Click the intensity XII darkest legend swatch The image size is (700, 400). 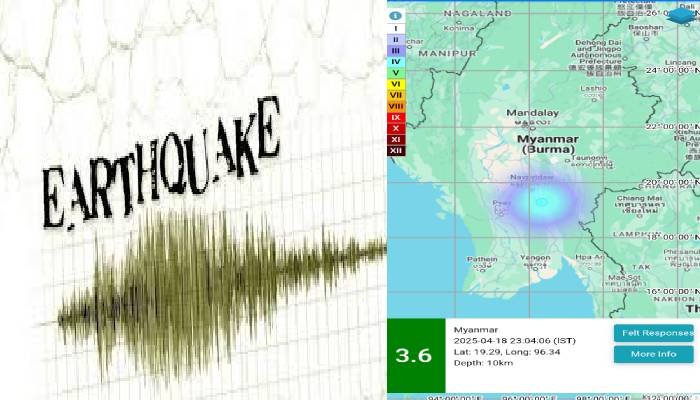tap(396, 150)
